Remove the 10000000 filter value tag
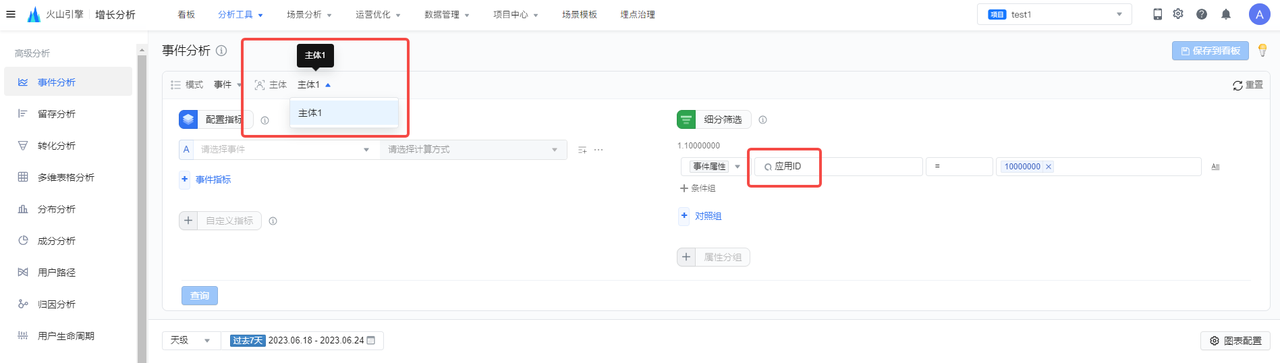The width and height of the screenshot is (1280, 363). pos(1048,166)
